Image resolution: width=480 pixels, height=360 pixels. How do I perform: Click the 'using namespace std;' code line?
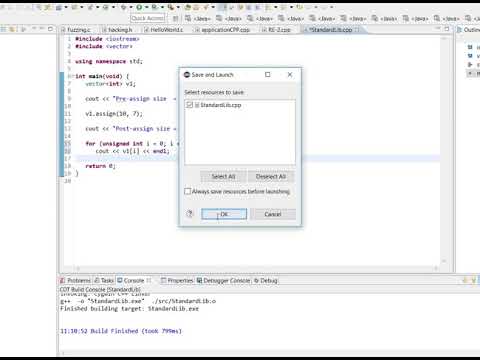(109, 61)
